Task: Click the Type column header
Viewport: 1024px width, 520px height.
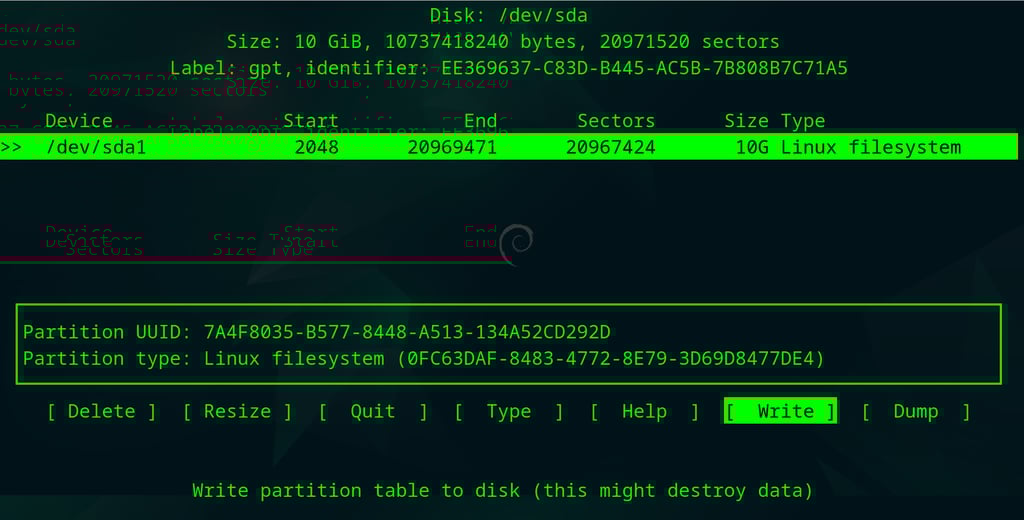Action: [803, 121]
